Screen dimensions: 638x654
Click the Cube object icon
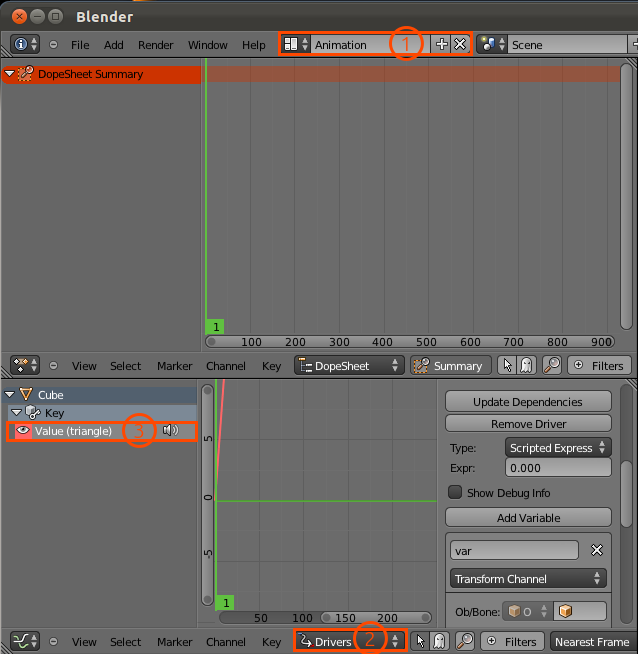click(26, 395)
